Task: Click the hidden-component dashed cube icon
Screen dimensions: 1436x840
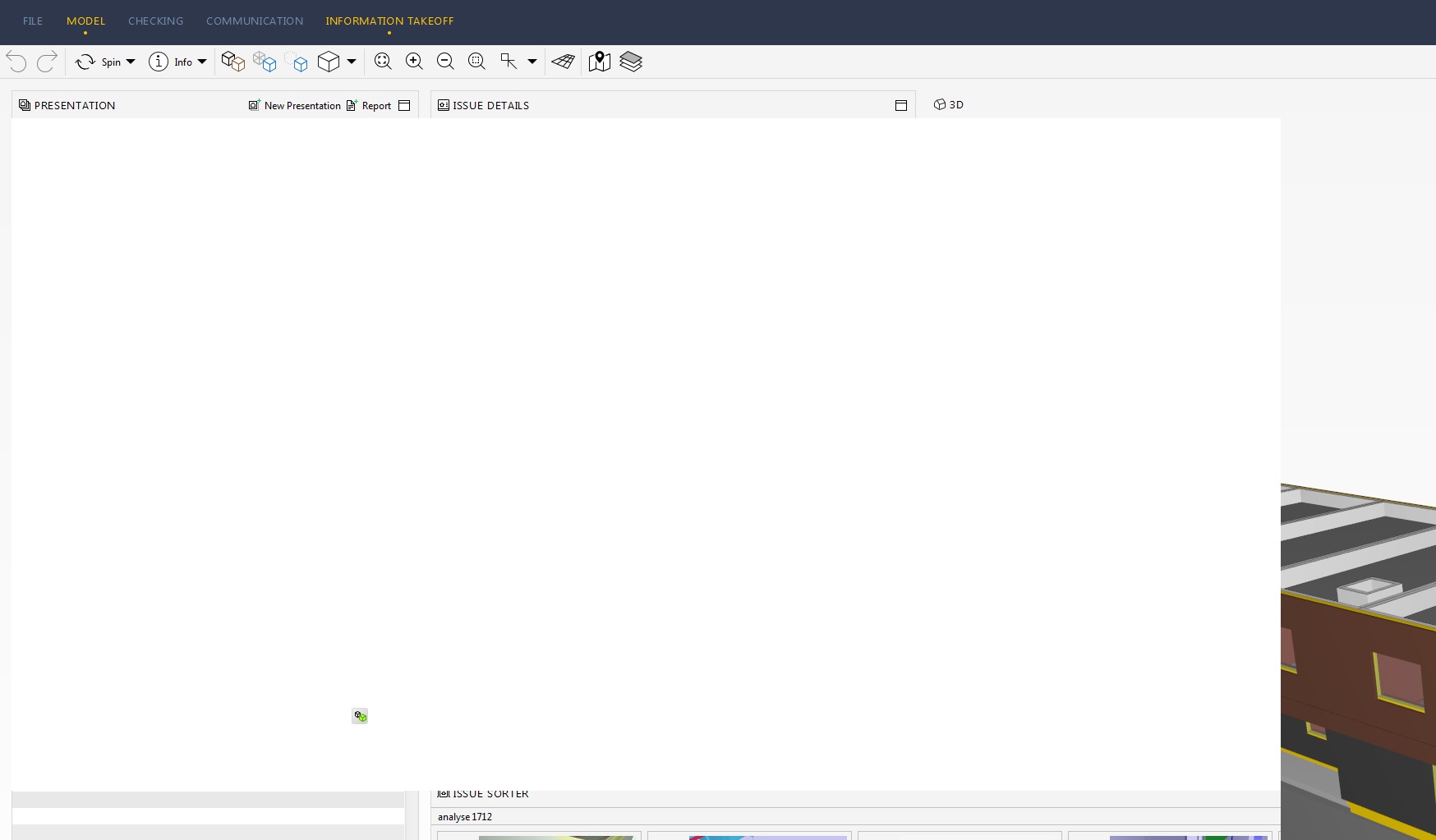Action: (297, 62)
